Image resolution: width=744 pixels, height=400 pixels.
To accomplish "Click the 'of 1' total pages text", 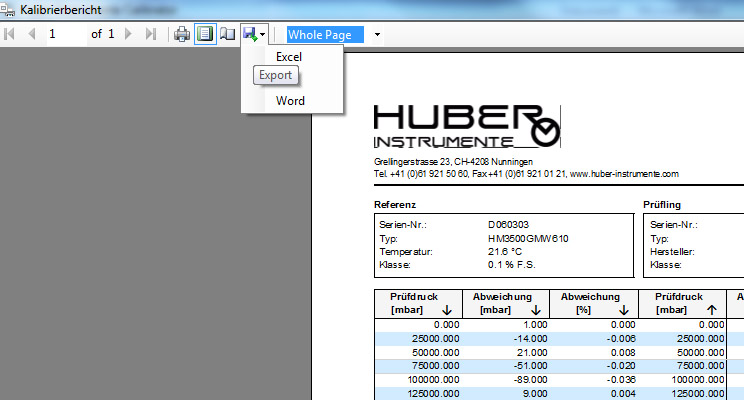I will click(102, 34).
